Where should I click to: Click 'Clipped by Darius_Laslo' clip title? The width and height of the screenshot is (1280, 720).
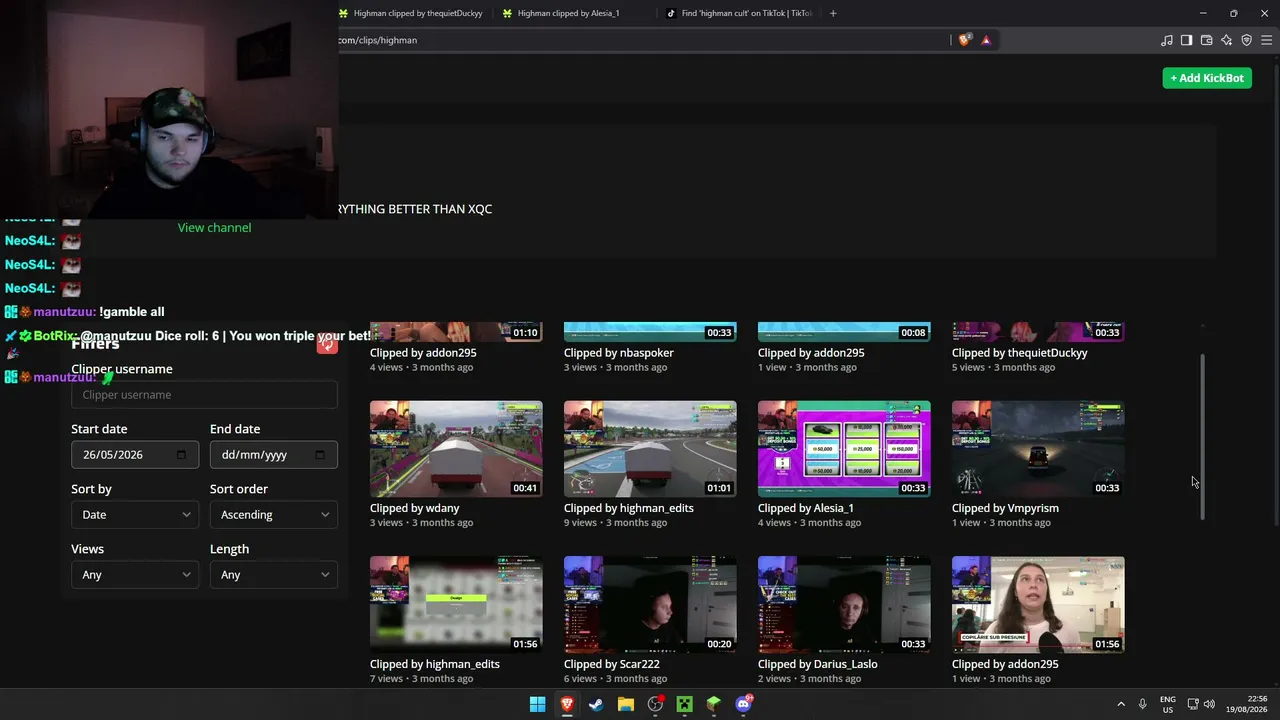(818, 664)
